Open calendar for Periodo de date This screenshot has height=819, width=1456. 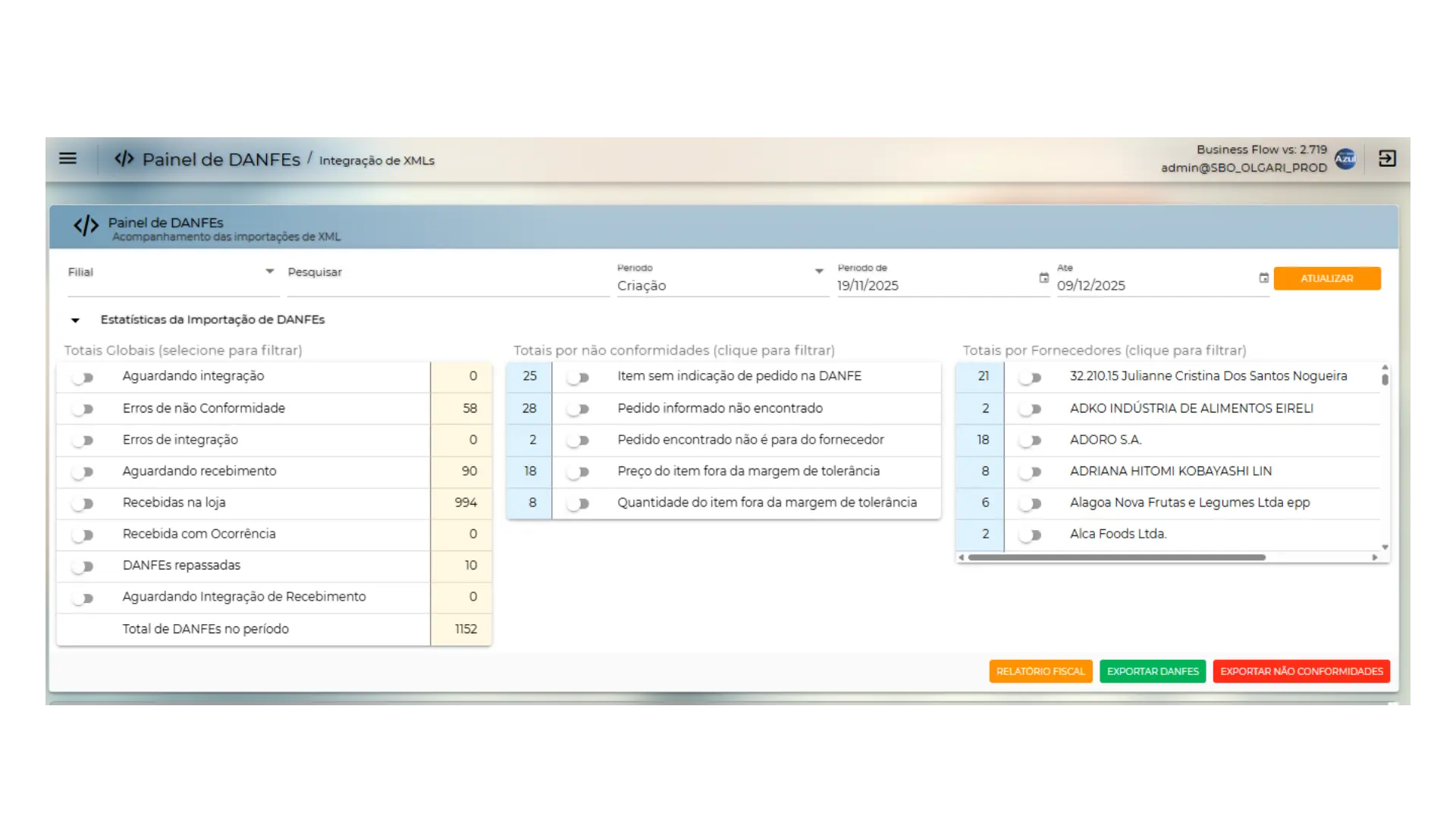[x=1043, y=278]
